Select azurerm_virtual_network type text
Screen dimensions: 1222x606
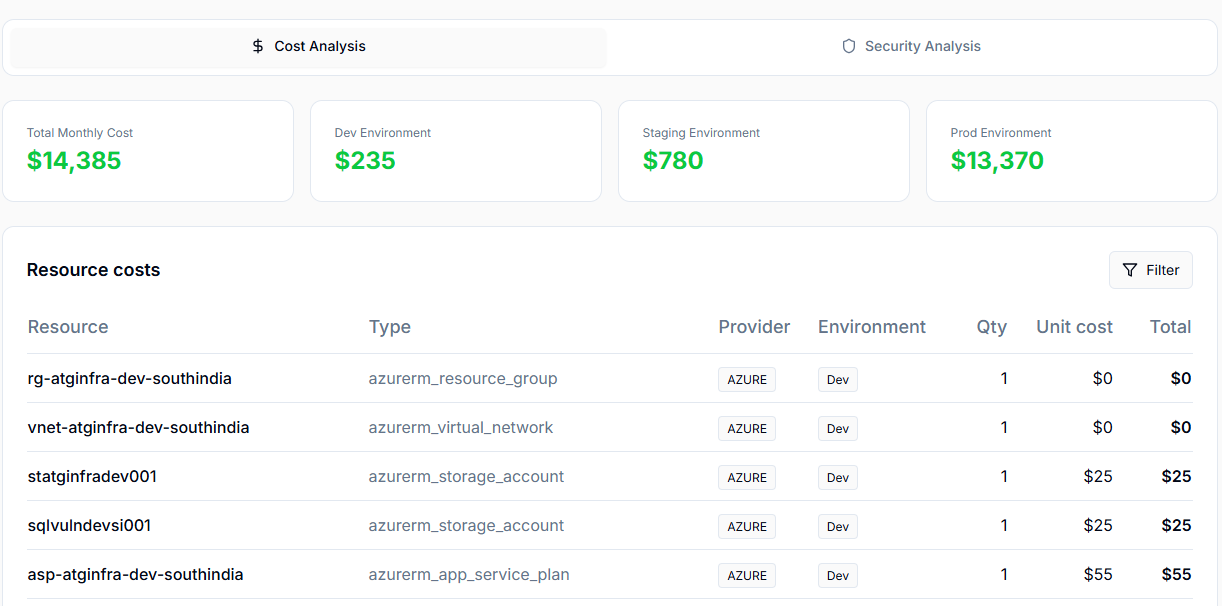pos(461,427)
